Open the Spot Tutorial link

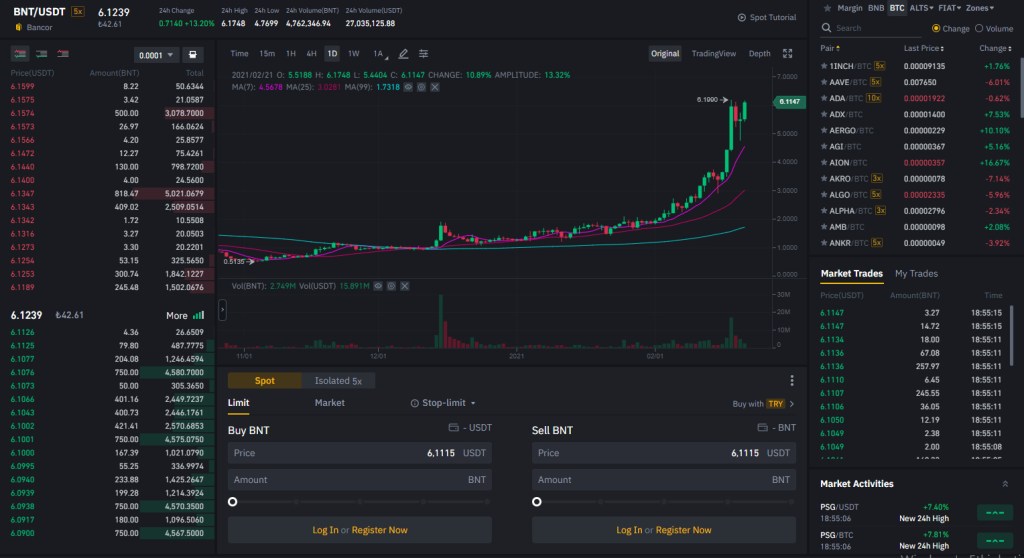tap(767, 18)
